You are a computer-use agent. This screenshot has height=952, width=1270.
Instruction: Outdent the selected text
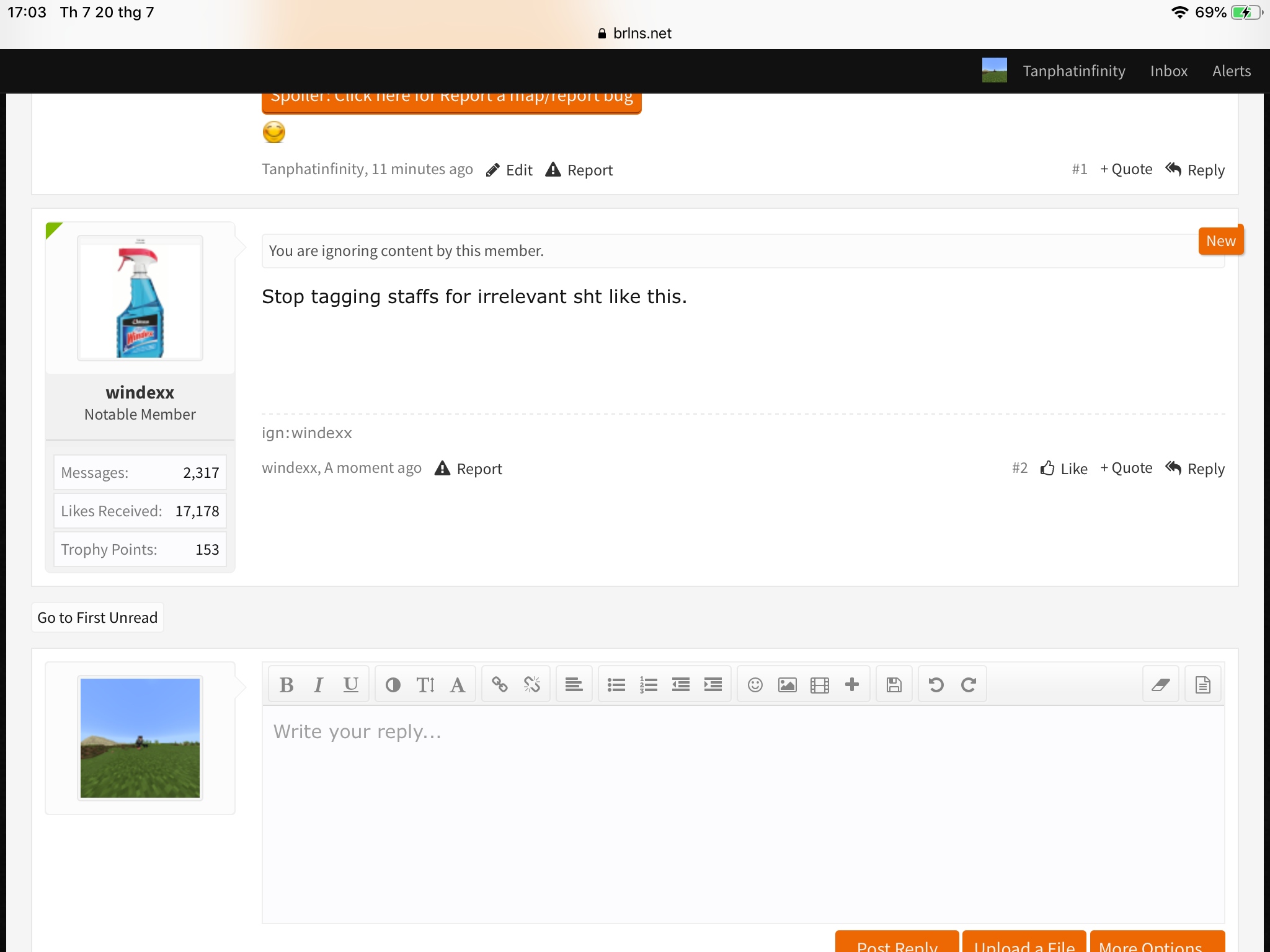point(681,684)
